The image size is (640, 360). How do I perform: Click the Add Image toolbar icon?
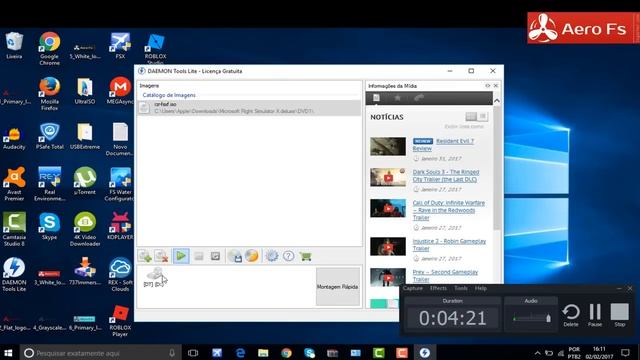click(144, 256)
